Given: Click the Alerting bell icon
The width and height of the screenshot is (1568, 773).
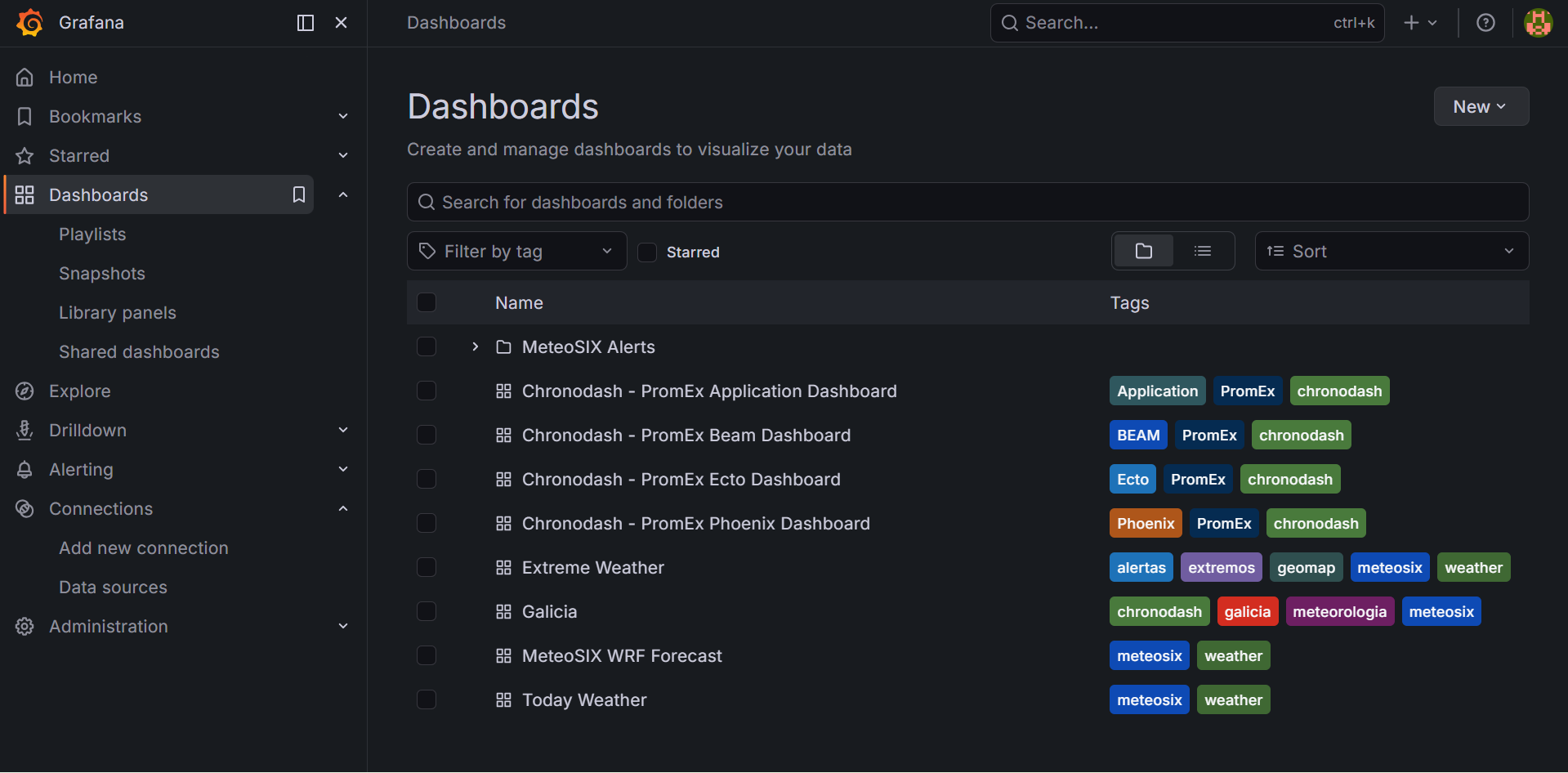Looking at the screenshot, I should point(25,470).
